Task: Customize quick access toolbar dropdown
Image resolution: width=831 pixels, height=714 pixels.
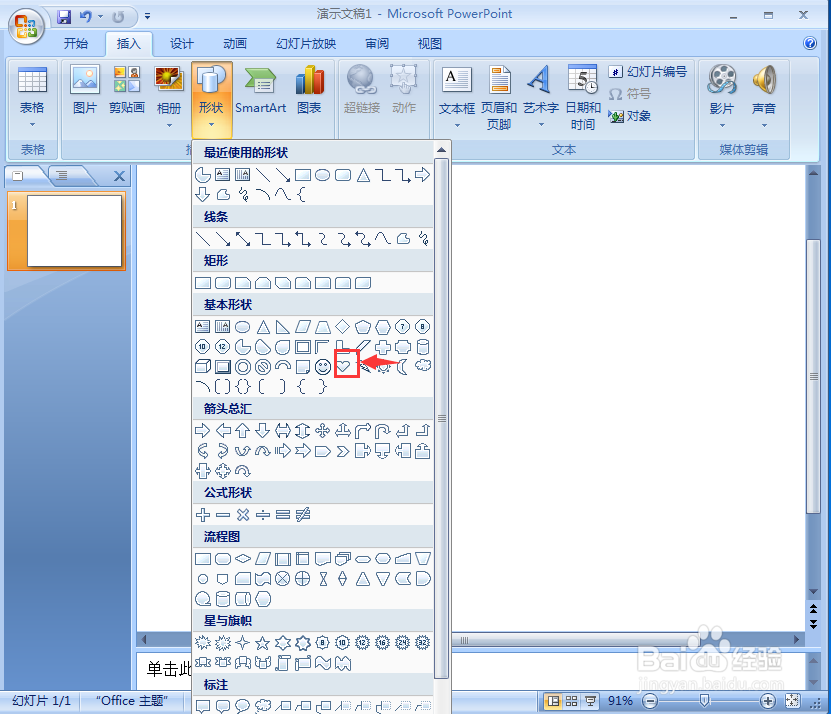Action: pos(147,16)
